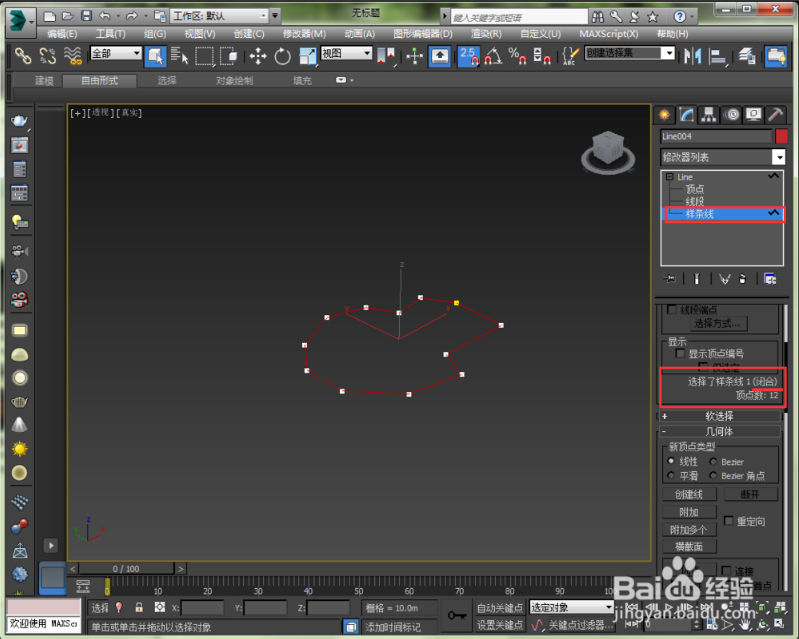Open the Motion panel icon
Viewport: 799px width, 639px height.
tap(732, 115)
